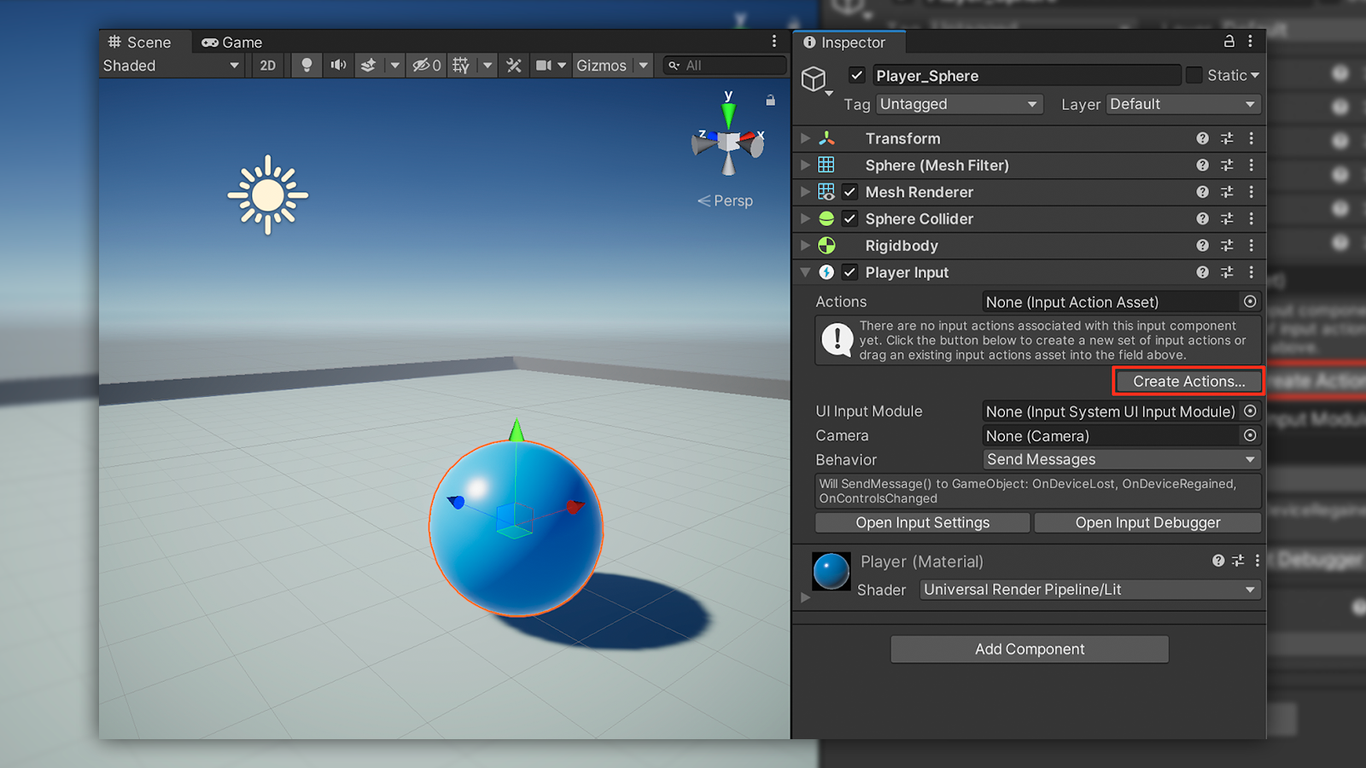The width and height of the screenshot is (1366, 768).
Task: Select the Inspector tab
Action: click(845, 42)
